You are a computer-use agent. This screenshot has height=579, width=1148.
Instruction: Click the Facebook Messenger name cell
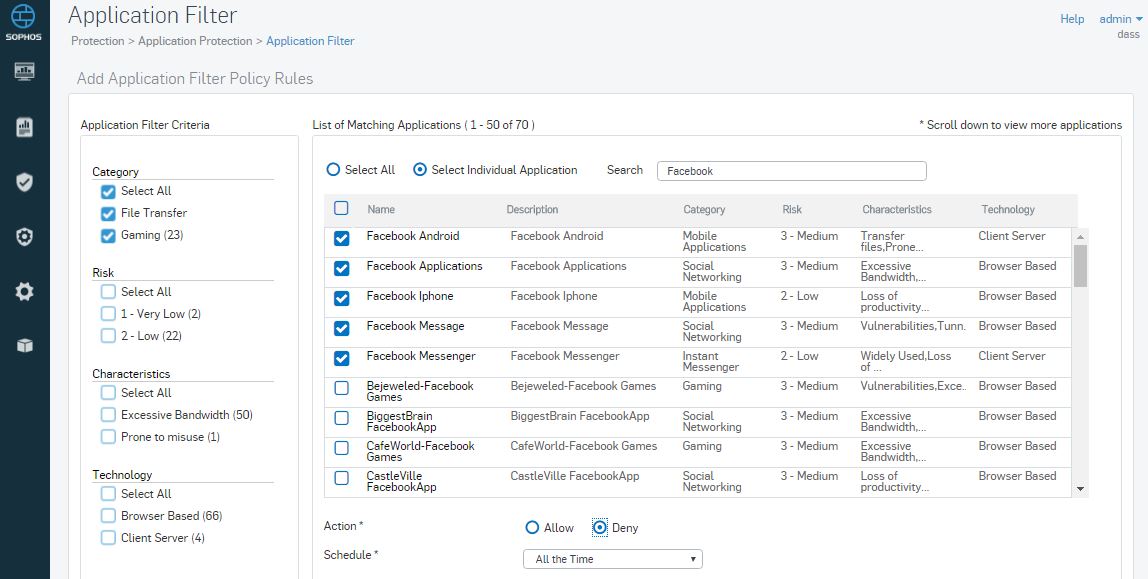421,356
